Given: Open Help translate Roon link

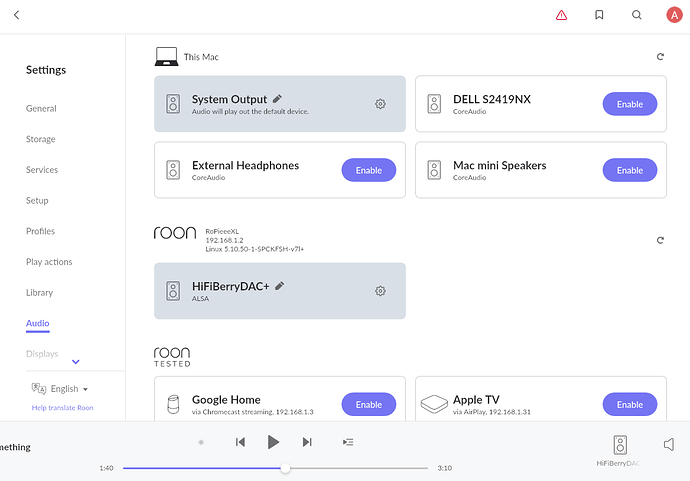Looking at the screenshot, I should (x=62, y=408).
